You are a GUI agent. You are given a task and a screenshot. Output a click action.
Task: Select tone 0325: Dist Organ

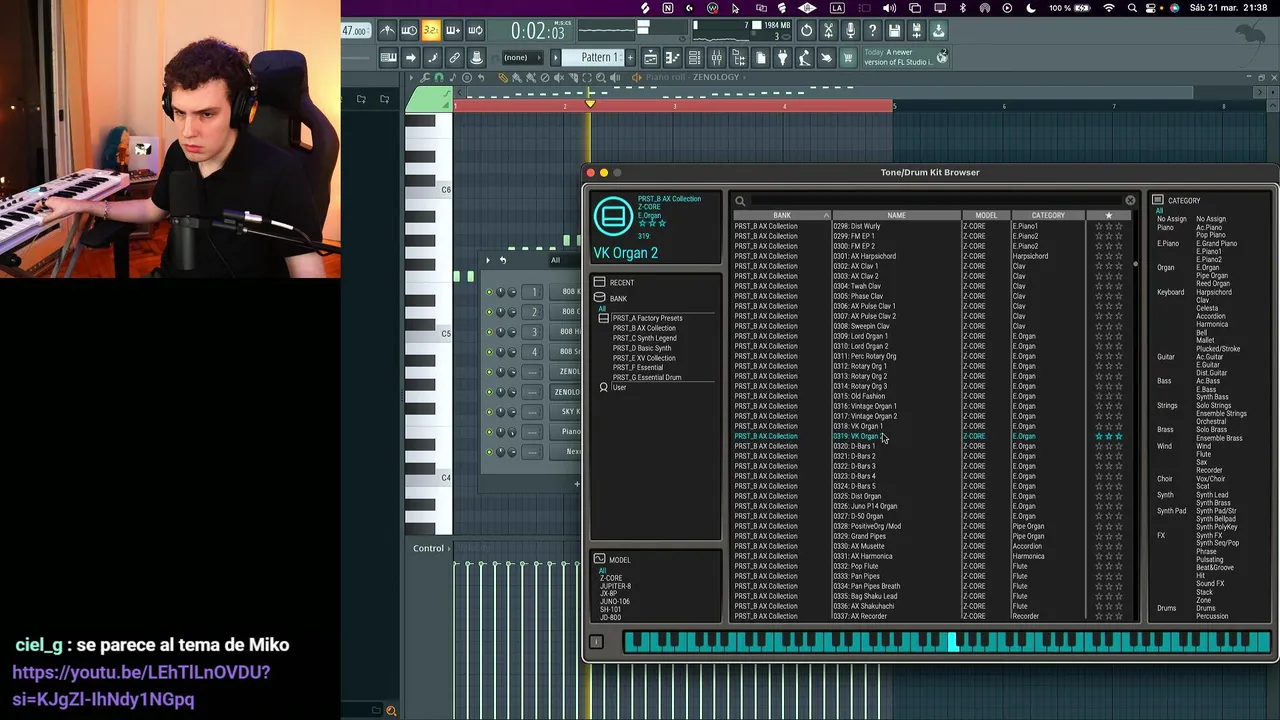[857, 496]
